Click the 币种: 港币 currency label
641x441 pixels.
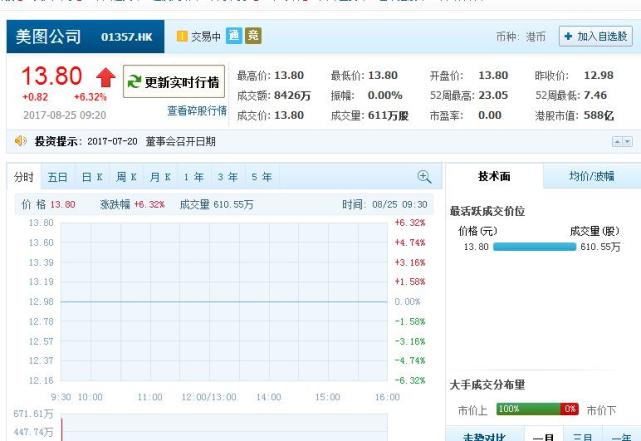tap(521, 37)
